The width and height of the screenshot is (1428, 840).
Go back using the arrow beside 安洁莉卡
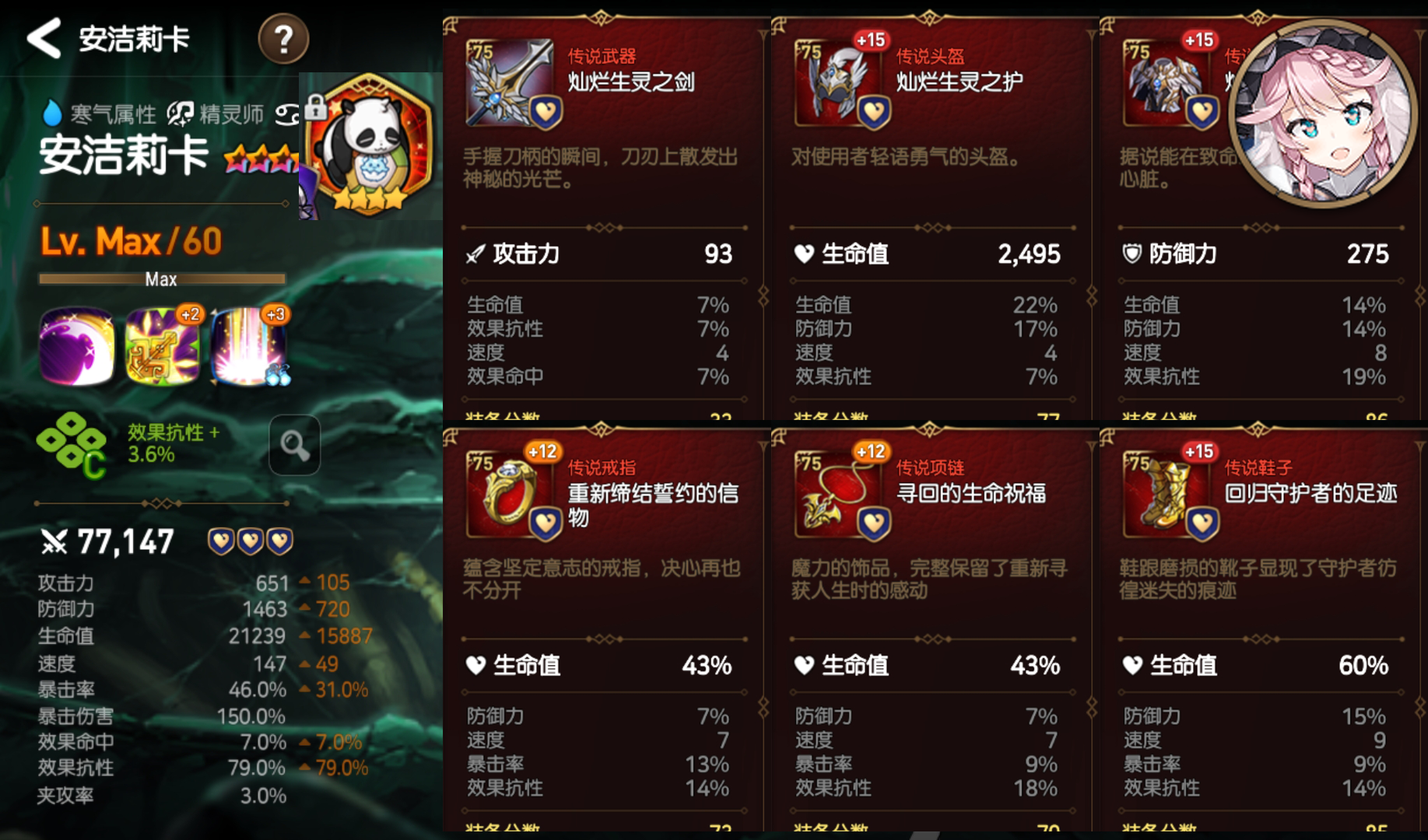(x=44, y=38)
